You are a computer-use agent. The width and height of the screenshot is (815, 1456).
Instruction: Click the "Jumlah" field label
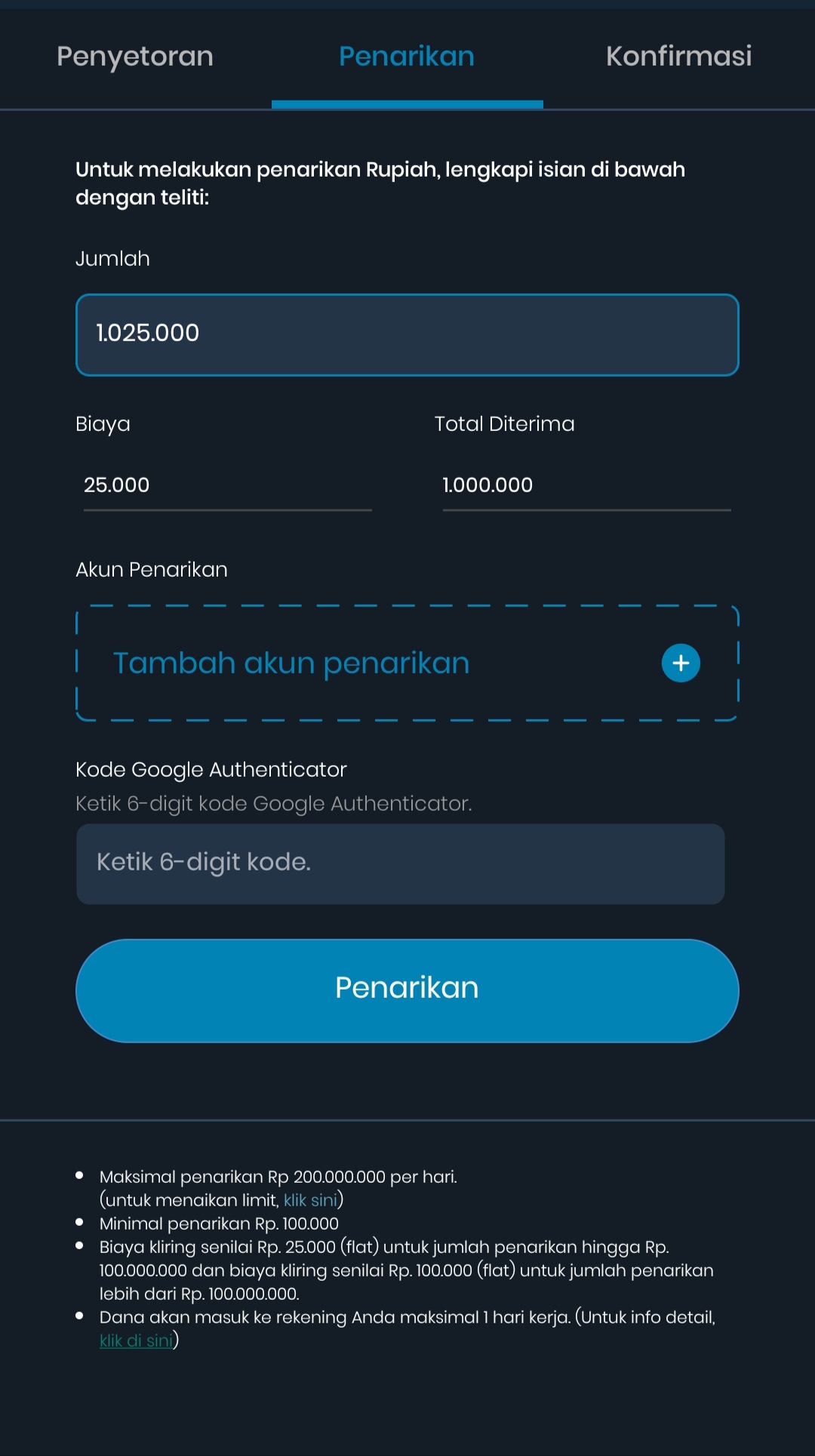coord(112,259)
